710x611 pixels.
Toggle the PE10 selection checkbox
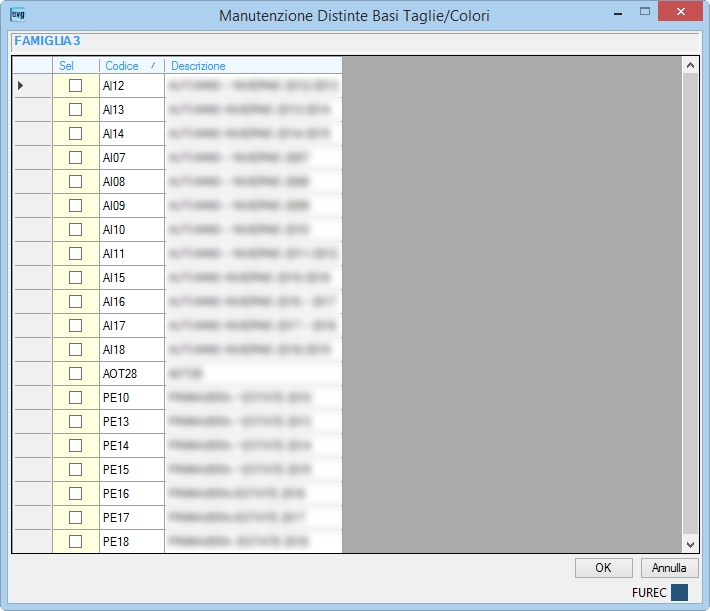pos(75,397)
